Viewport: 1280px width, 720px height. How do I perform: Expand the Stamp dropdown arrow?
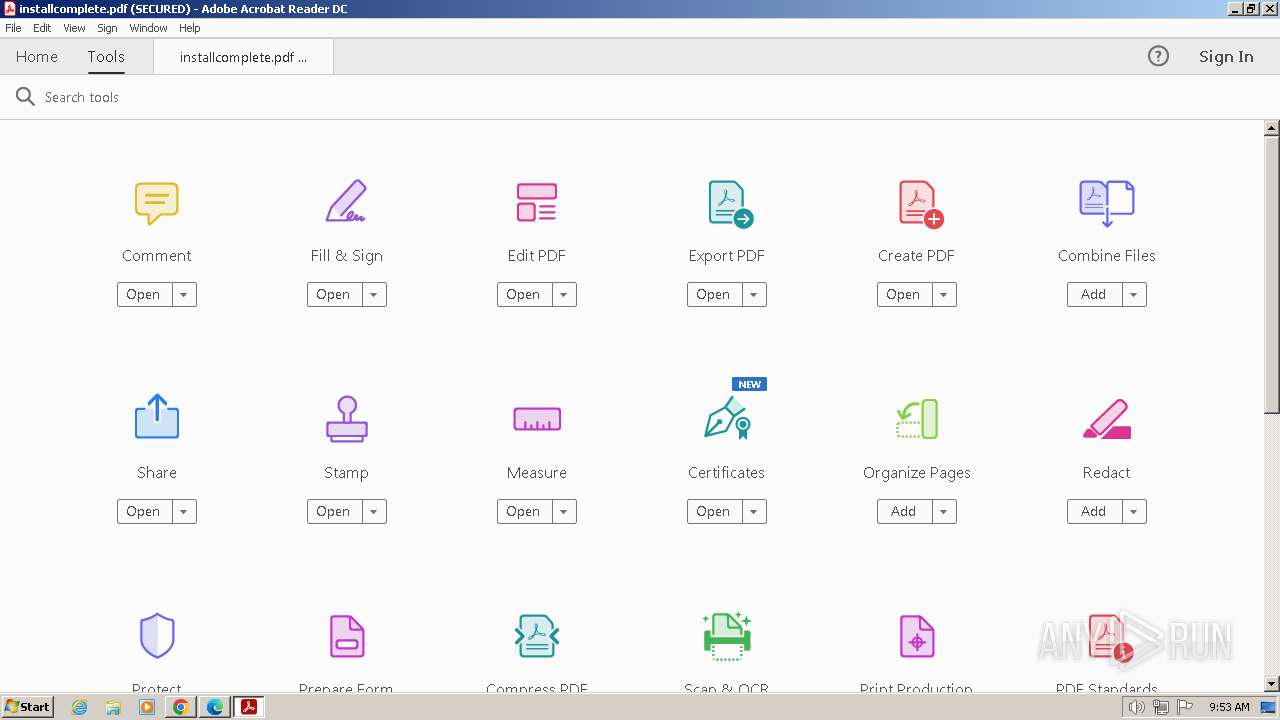pos(374,511)
